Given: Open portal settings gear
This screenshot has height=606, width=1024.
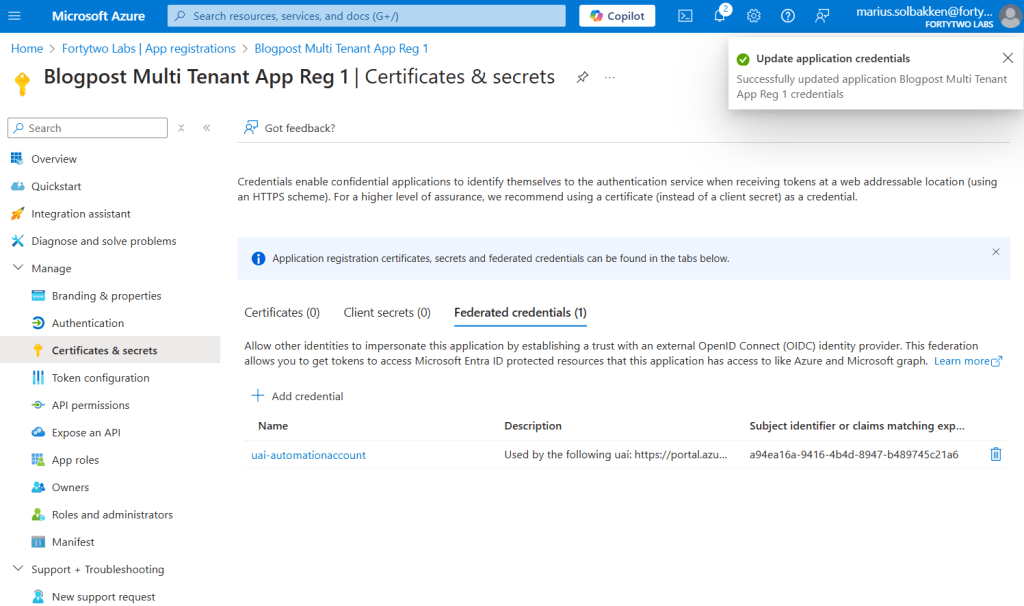Looking at the screenshot, I should (x=754, y=16).
